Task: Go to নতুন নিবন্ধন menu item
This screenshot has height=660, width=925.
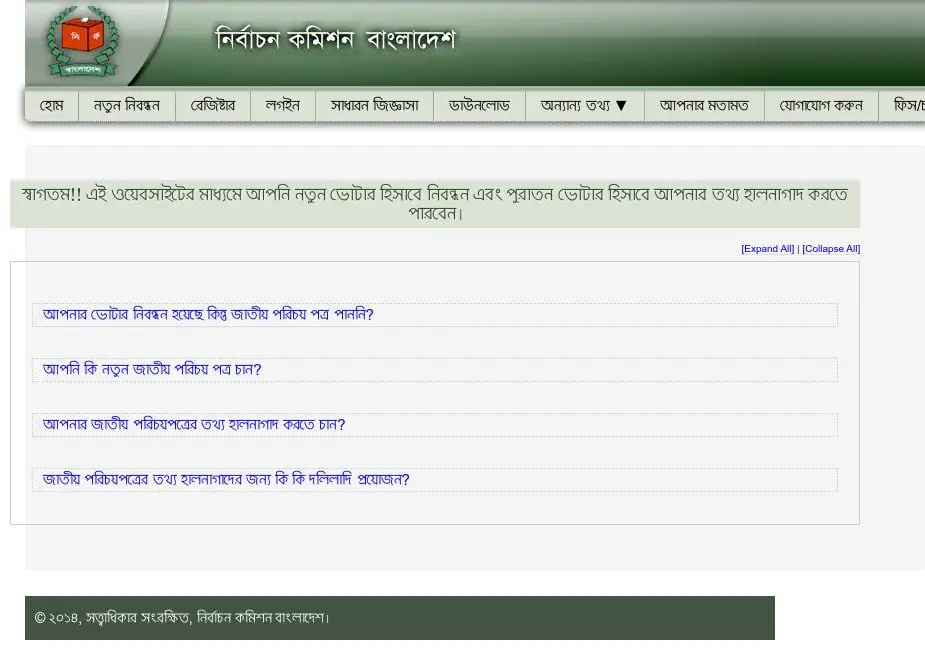Action: tap(127, 106)
